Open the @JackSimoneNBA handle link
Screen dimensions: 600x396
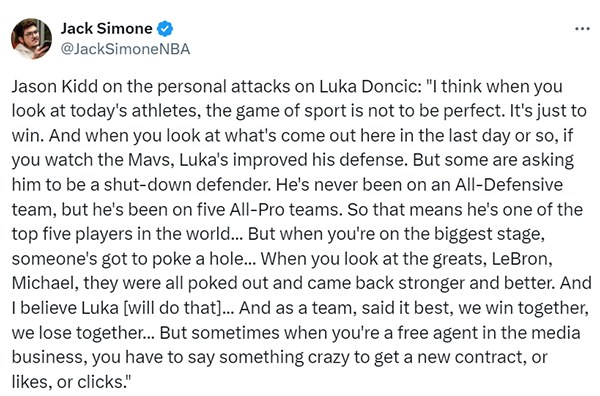pos(125,49)
